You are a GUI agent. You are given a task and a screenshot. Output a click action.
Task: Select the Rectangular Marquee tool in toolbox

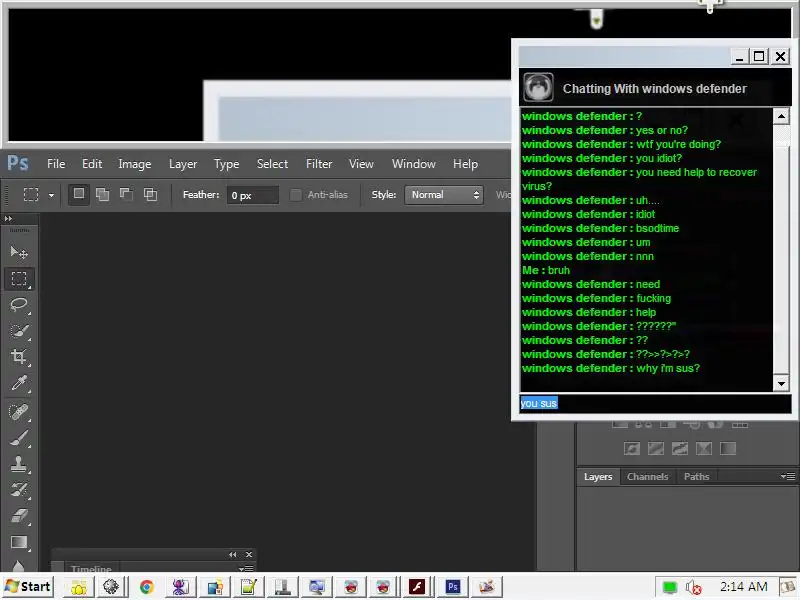coord(19,279)
